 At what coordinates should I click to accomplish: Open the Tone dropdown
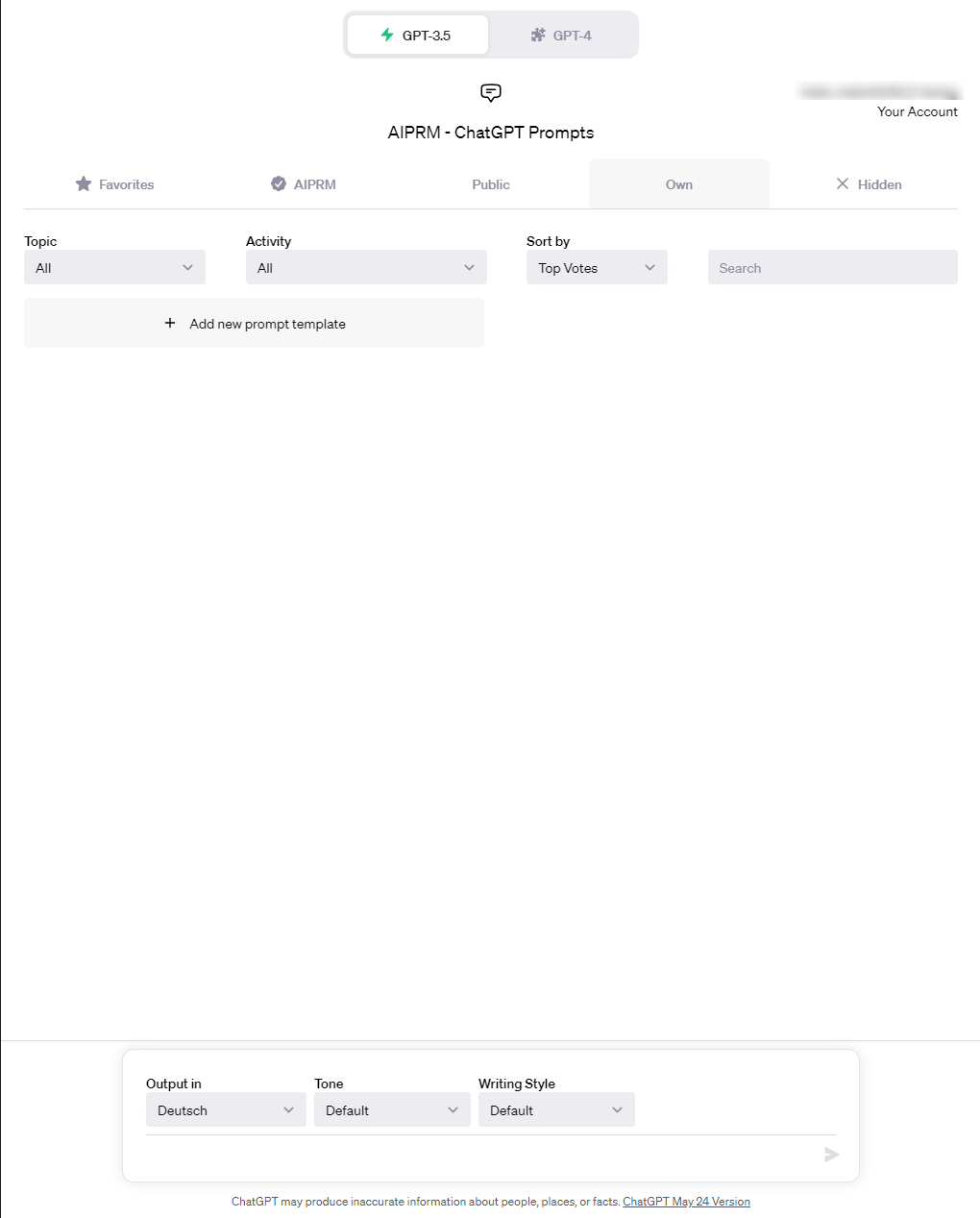391,1110
